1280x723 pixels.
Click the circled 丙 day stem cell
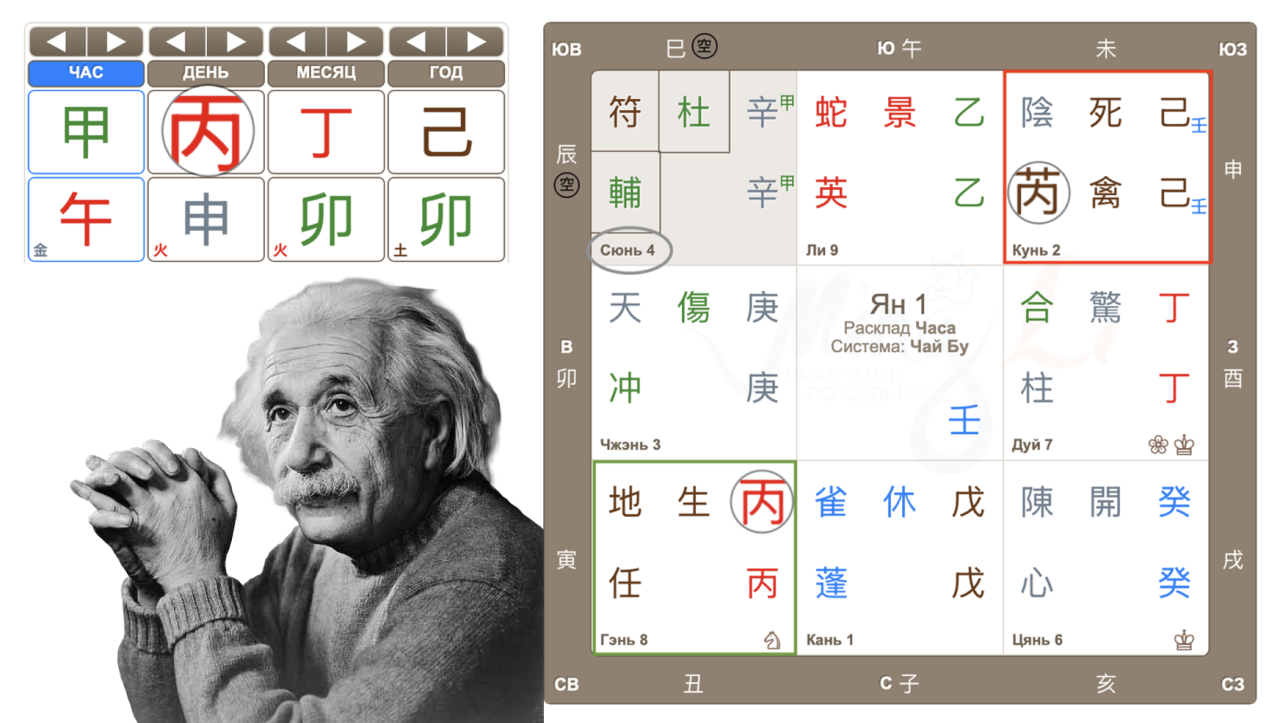[206, 131]
